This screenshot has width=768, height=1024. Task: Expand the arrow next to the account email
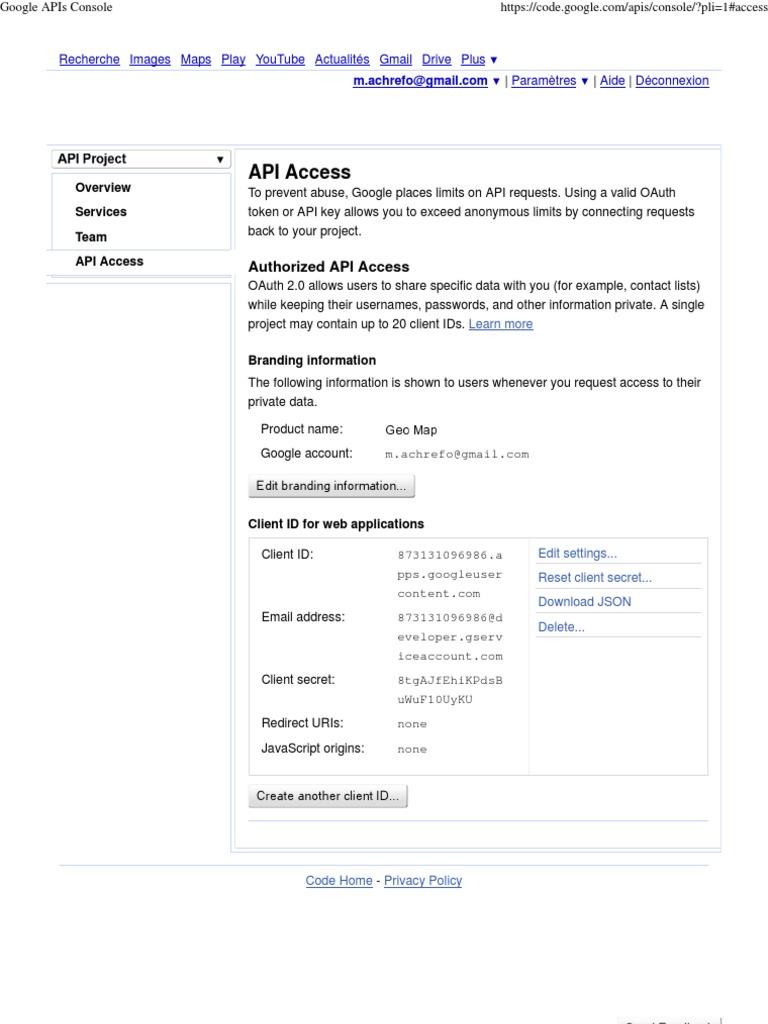coord(496,81)
